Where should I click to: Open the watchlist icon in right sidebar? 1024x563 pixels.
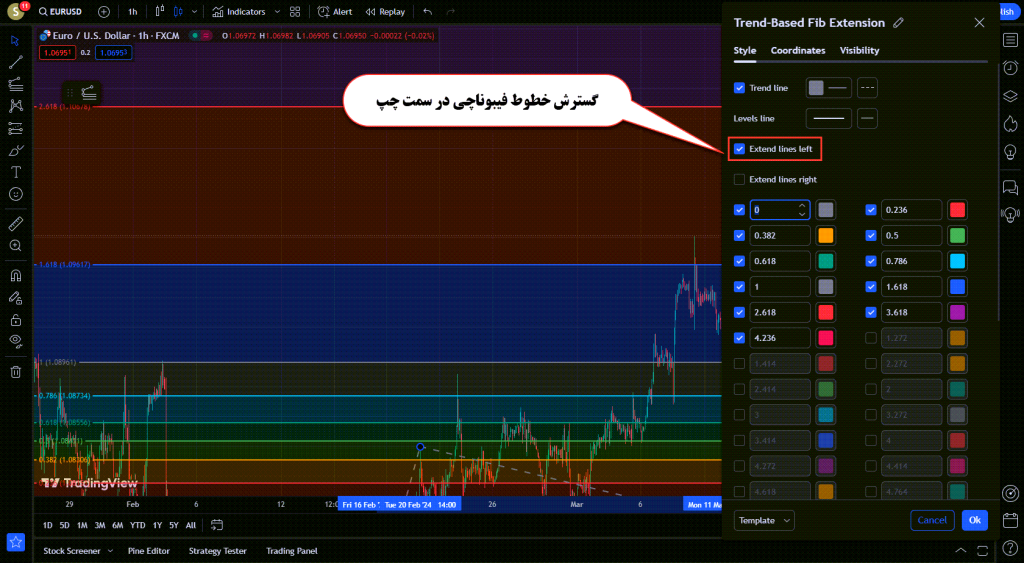[x=1010, y=40]
